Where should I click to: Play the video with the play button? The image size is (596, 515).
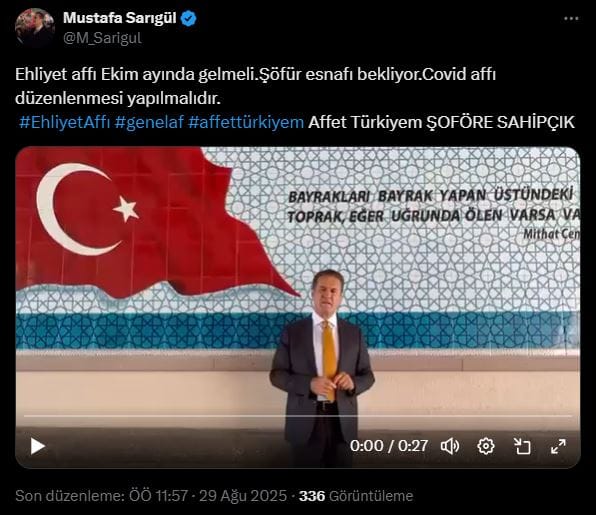(x=38, y=446)
